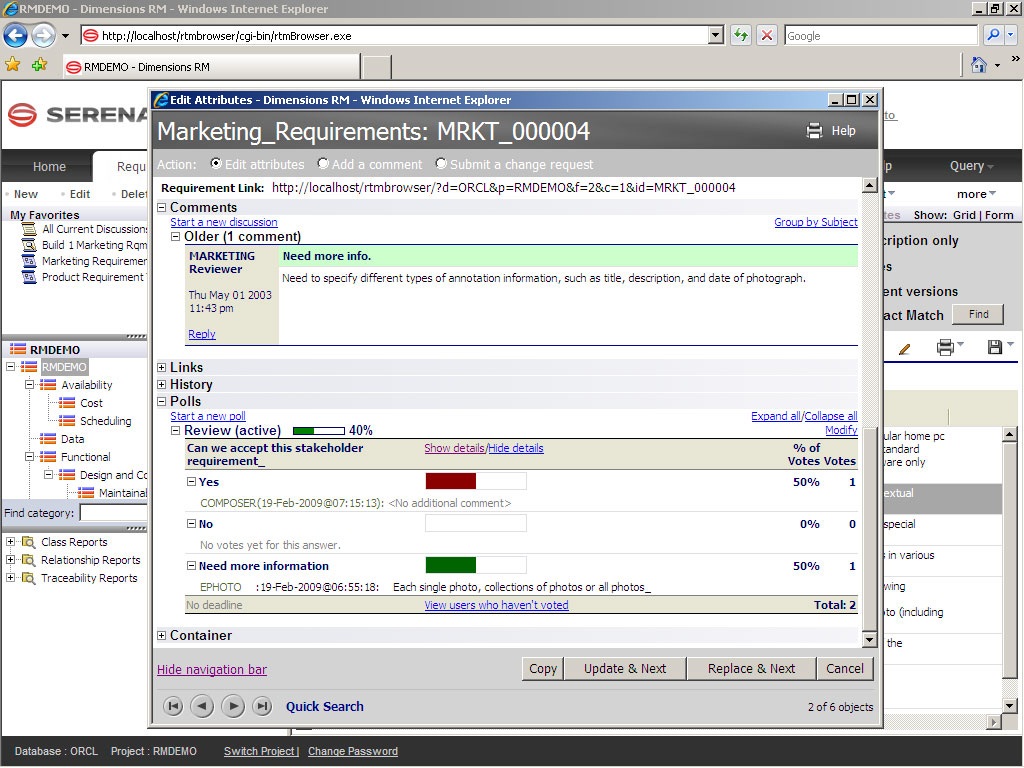Click the Group by Subject link
This screenshot has width=1024, height=768.
tap(816, 222)
